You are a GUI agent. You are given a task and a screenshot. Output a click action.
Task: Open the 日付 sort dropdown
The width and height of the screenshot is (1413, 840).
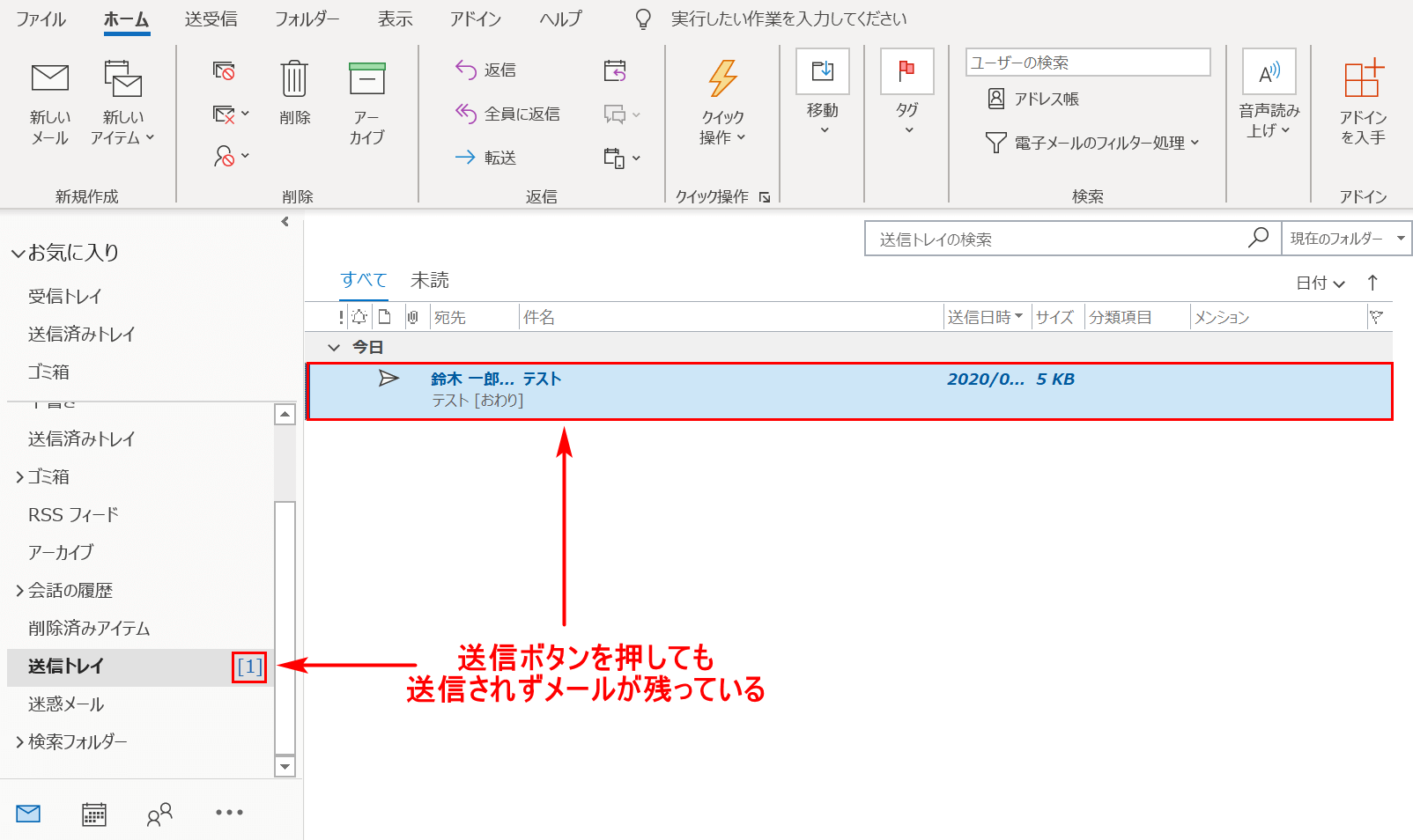coord(1321,283)
